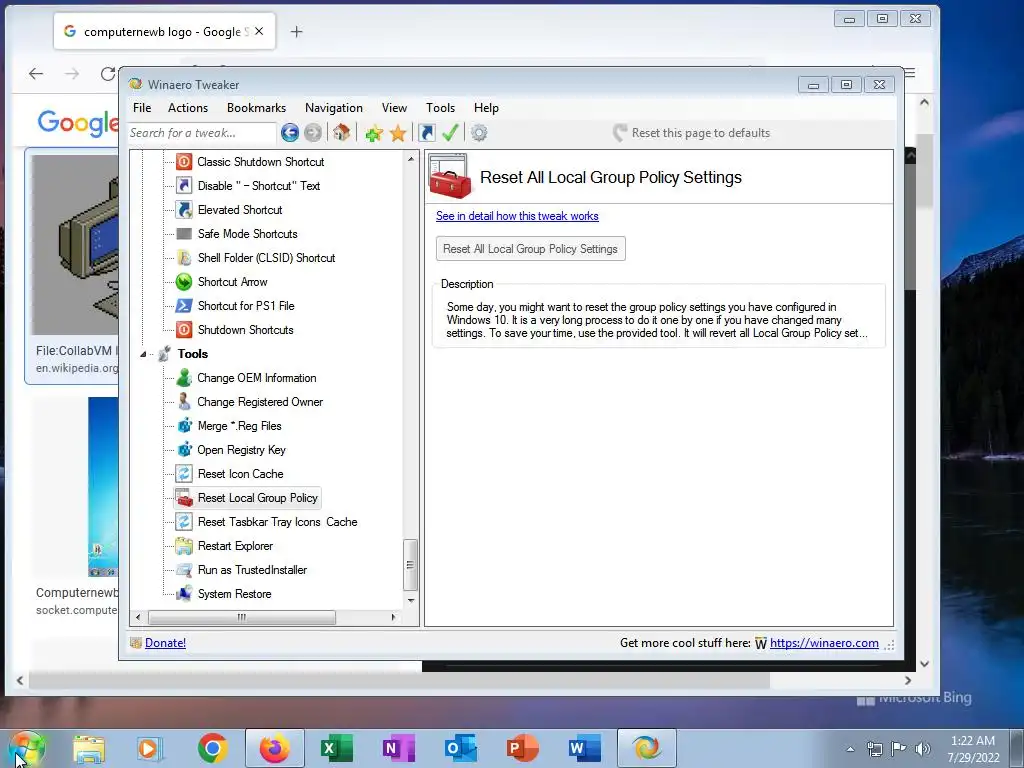The image size is (1024, 768).
Task: Open Word from the taskbar
Action: (x=584, y=748)
